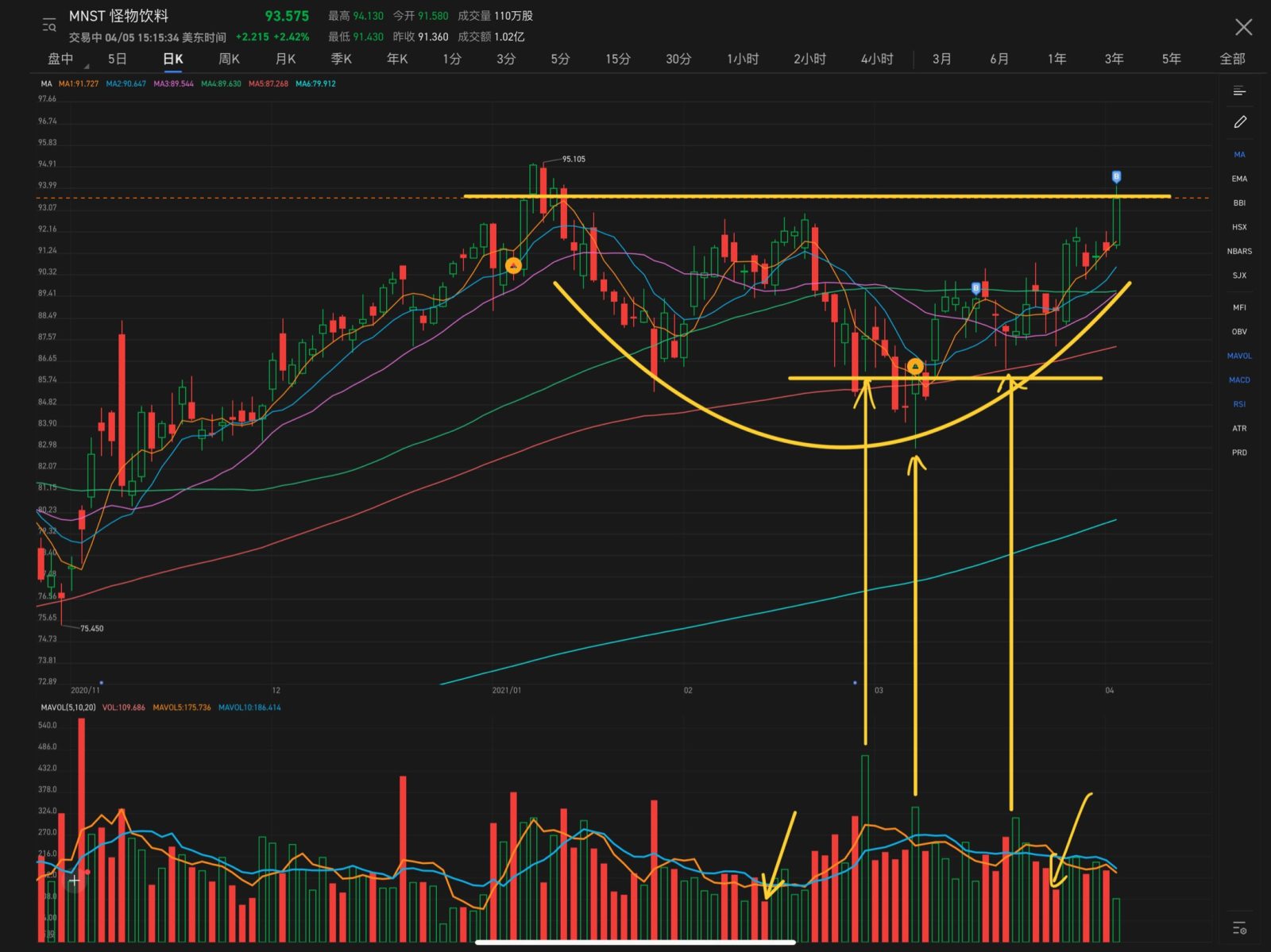Viewport: 1271px width, 952px height.
Task: Open the indicator list menu icon
Action: tap(1239, 91)
